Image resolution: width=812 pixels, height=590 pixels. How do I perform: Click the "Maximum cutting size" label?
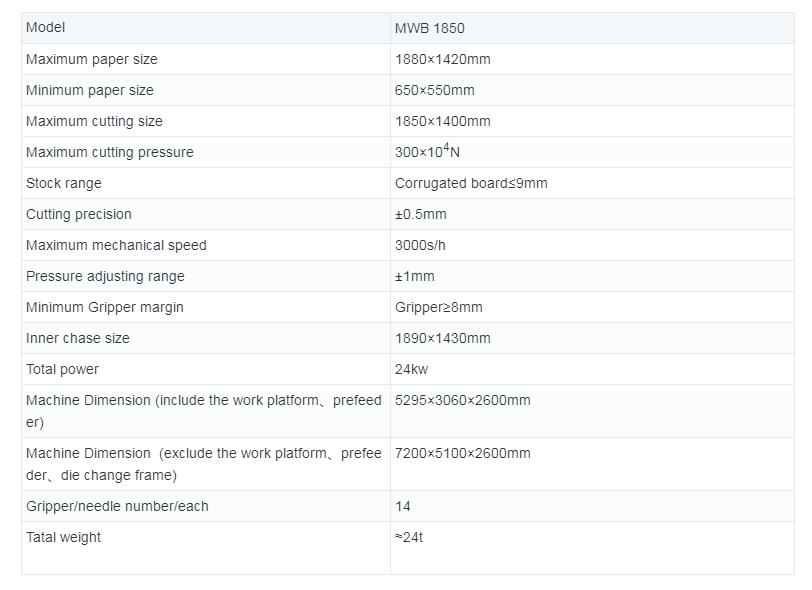point(94,121)
